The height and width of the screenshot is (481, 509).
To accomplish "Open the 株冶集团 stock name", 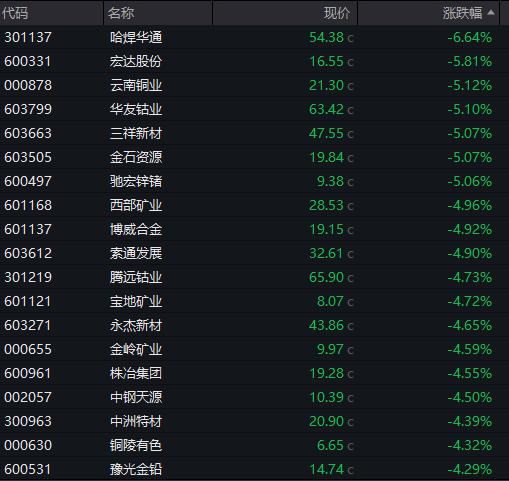I will pyautogui.click(x=136, y=373).
